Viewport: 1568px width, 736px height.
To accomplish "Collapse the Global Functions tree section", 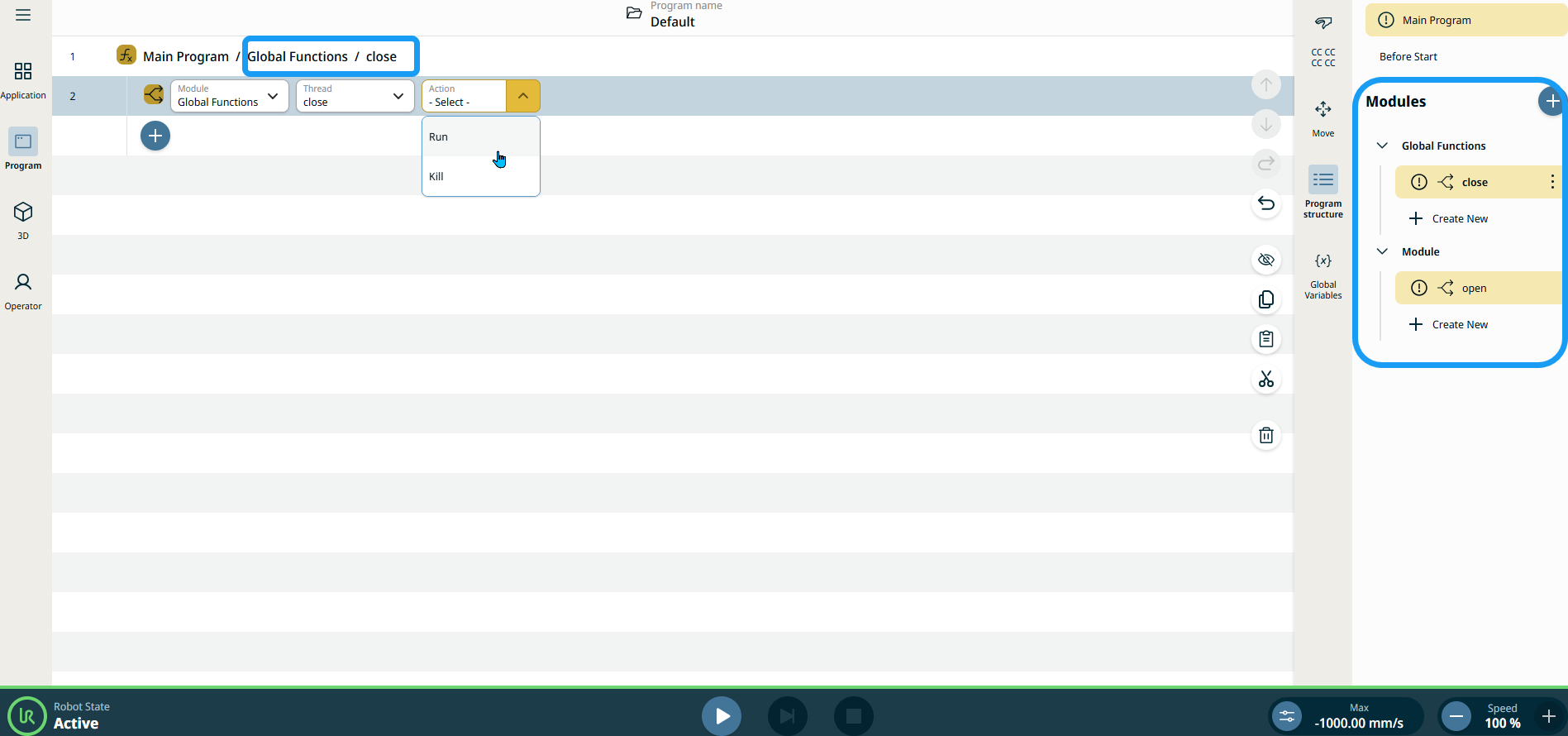I will [1382, 146].
